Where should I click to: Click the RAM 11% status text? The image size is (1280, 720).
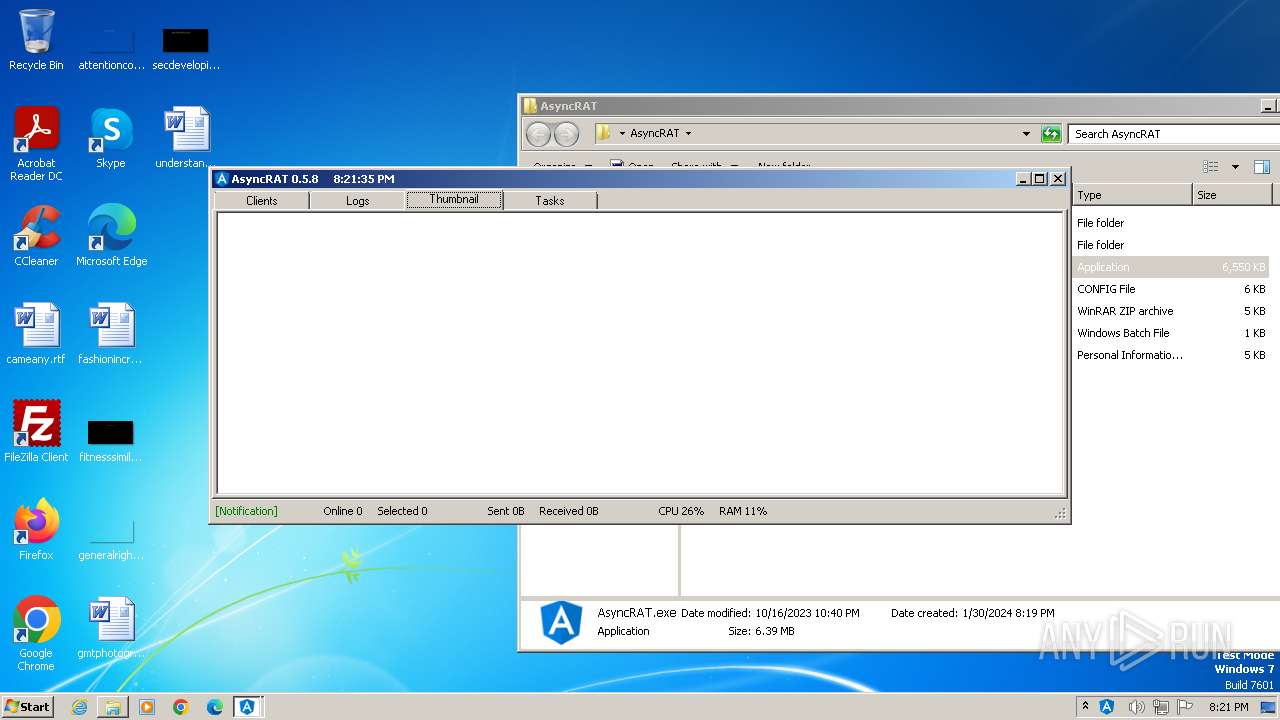(743, 511)
